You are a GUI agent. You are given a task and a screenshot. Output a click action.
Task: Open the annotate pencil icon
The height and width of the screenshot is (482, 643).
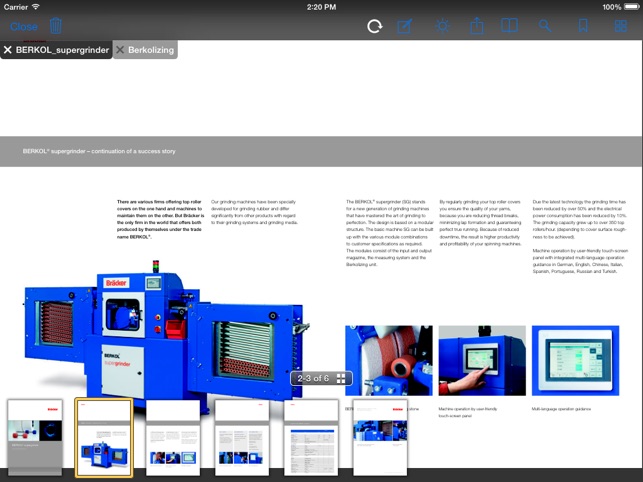tap(405, 26)
